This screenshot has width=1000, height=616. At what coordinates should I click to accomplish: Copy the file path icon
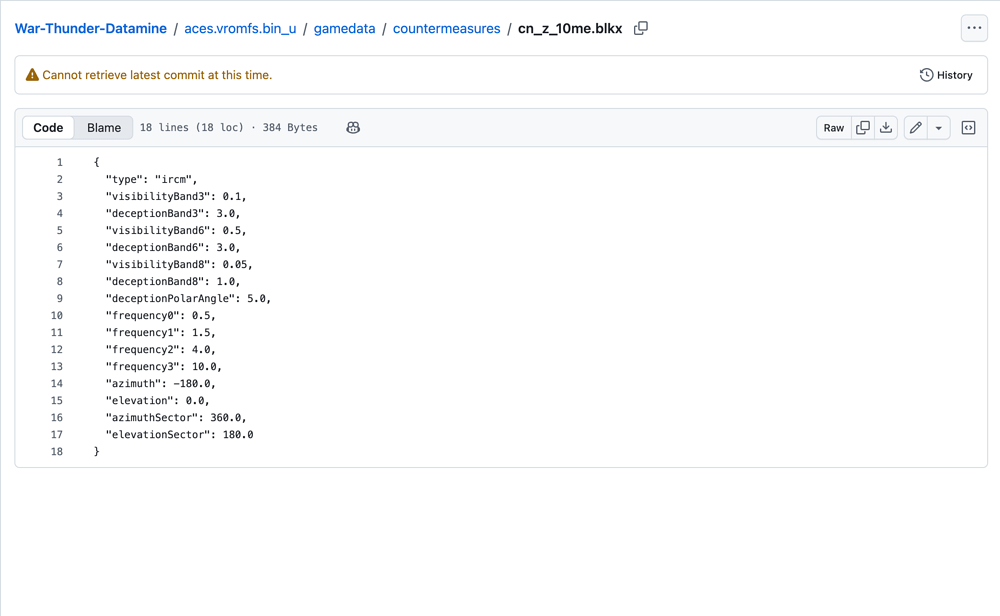tap(641, 29)
